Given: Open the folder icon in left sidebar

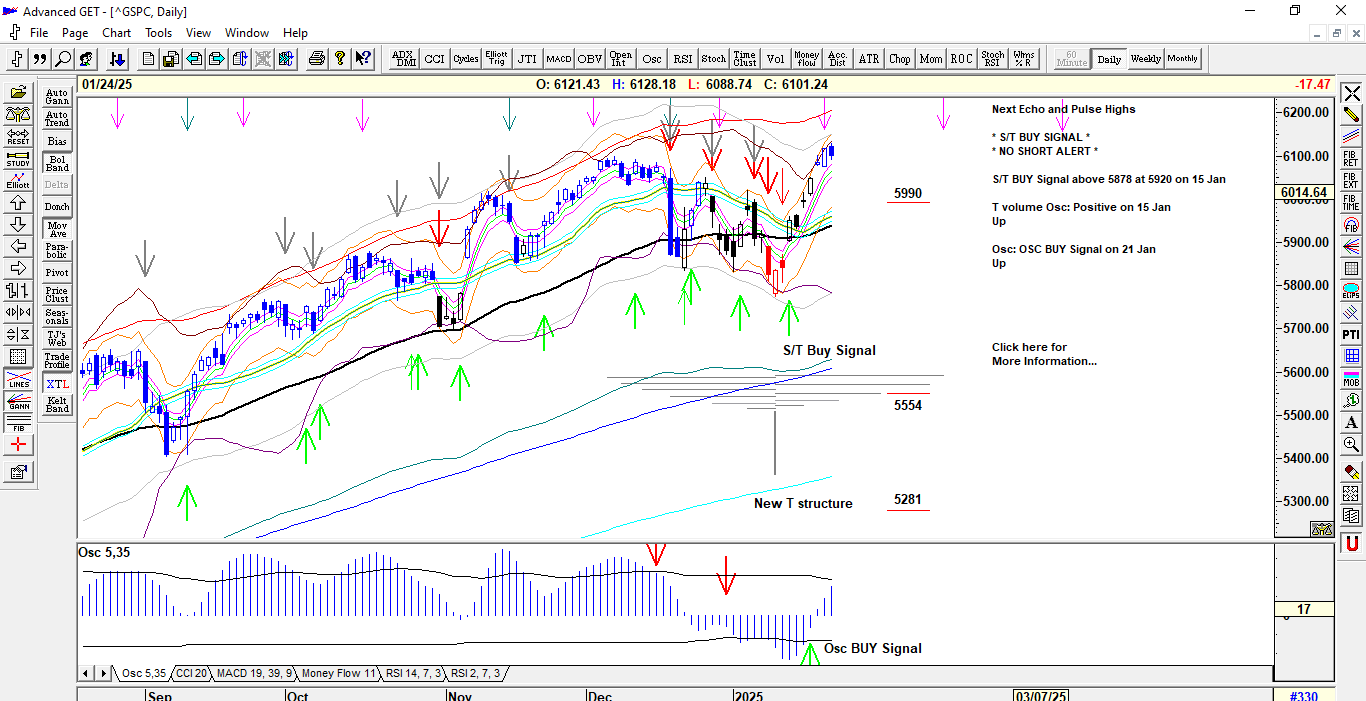Looking at the screenshot, I should (18, 94).
